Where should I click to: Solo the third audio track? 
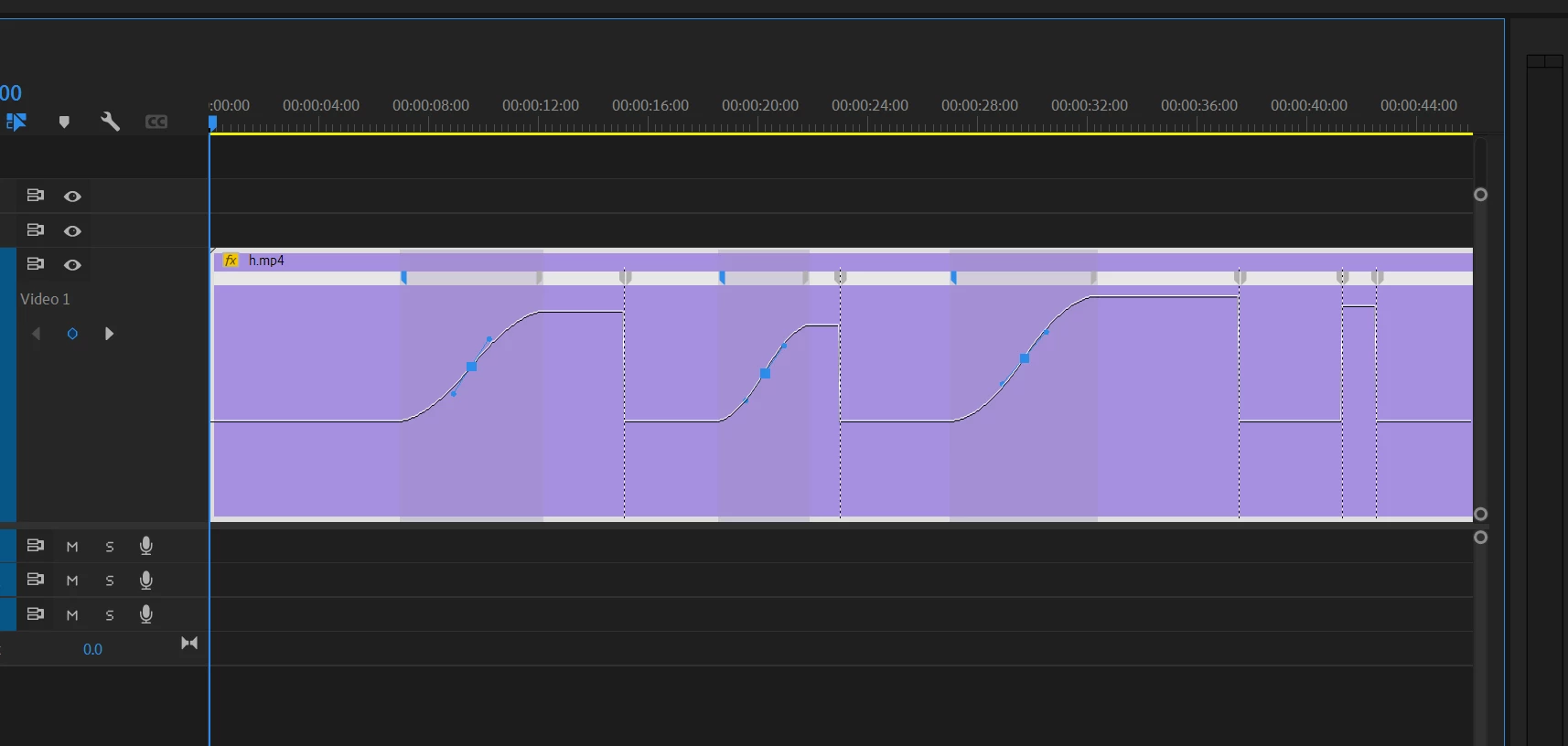(110, 615)
